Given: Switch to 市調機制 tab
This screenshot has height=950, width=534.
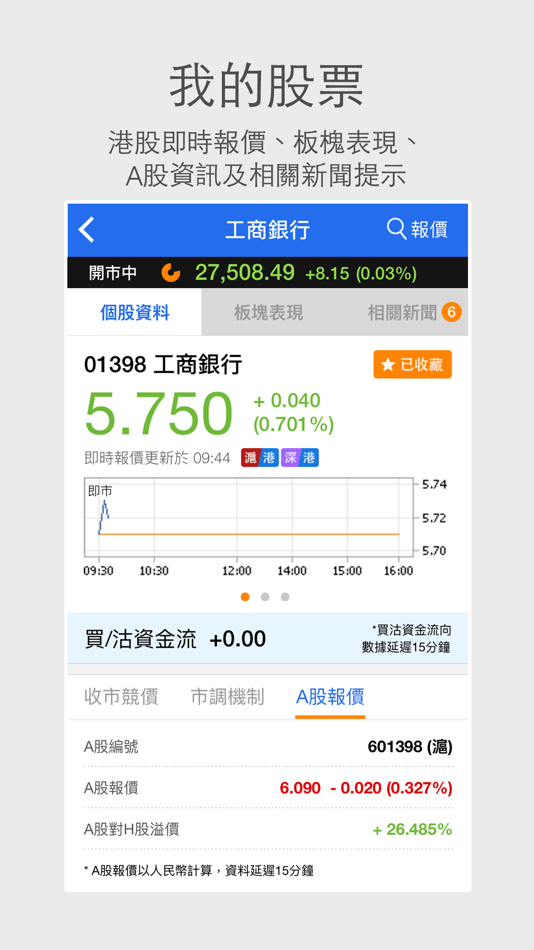Looking at the screenshot, I should click(x=227, y=697).
